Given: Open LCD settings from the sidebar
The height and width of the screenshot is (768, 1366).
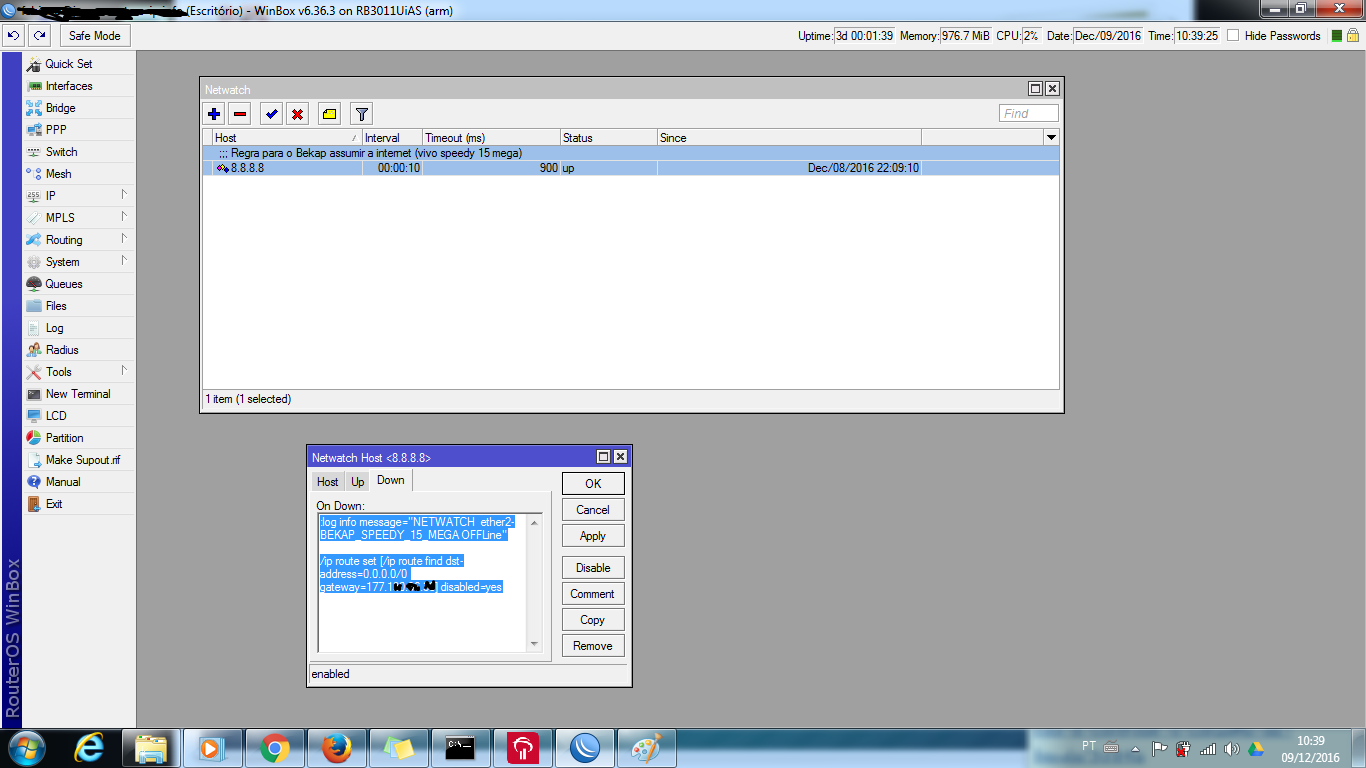Looking at the screenshot, I should pos(78,416).
